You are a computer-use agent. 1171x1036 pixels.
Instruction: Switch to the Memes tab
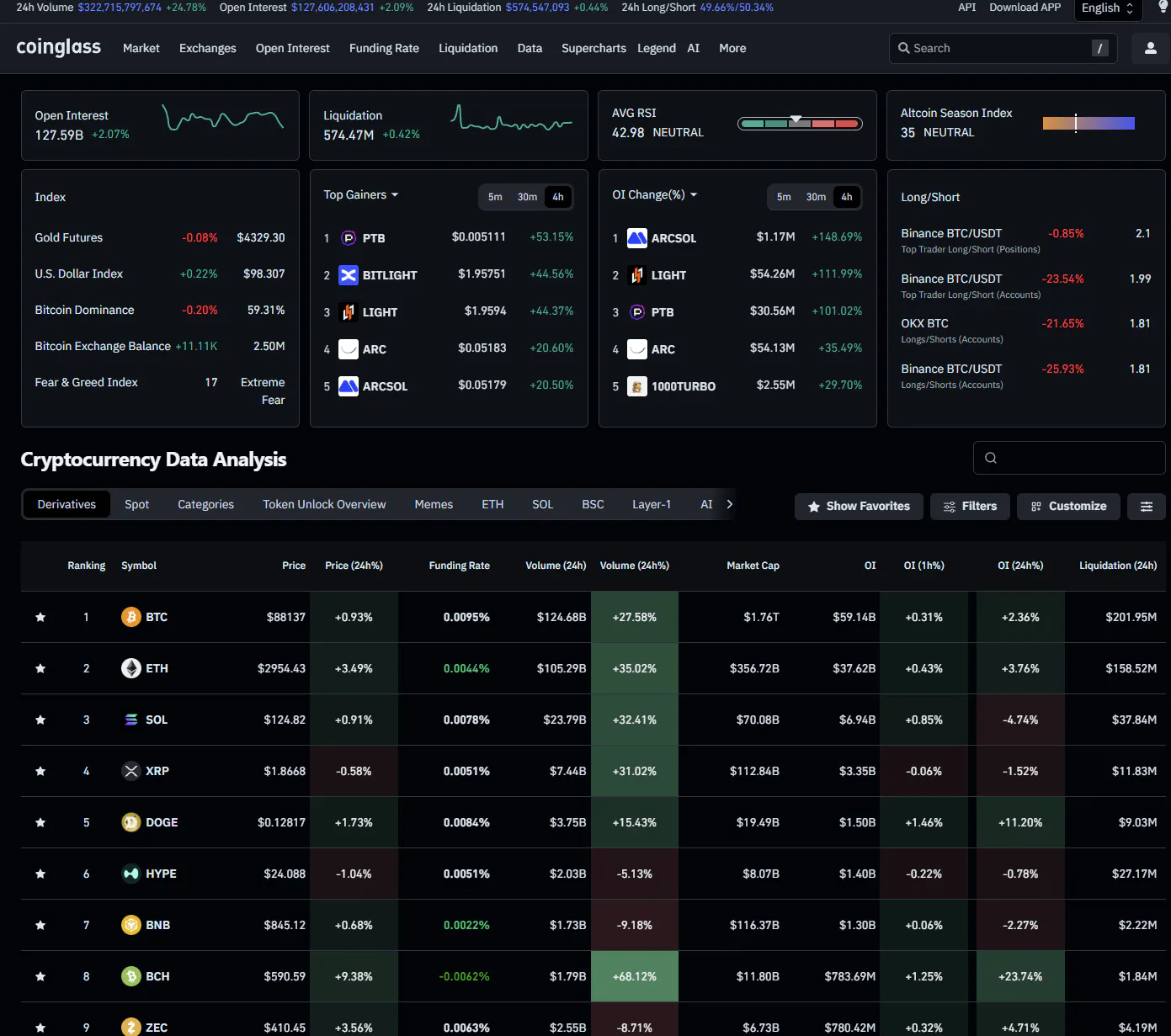434,504
